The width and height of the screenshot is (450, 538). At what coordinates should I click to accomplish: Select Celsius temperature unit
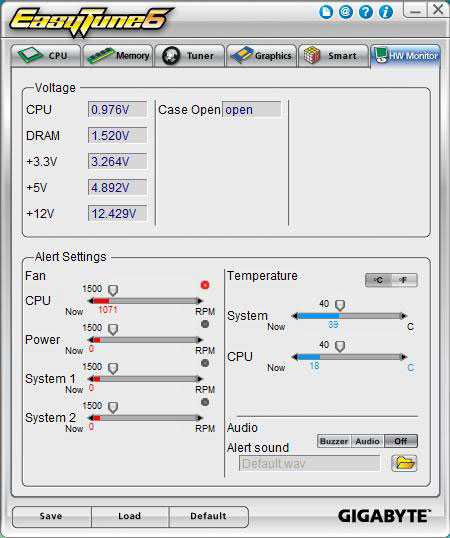[x=379, y=280]
